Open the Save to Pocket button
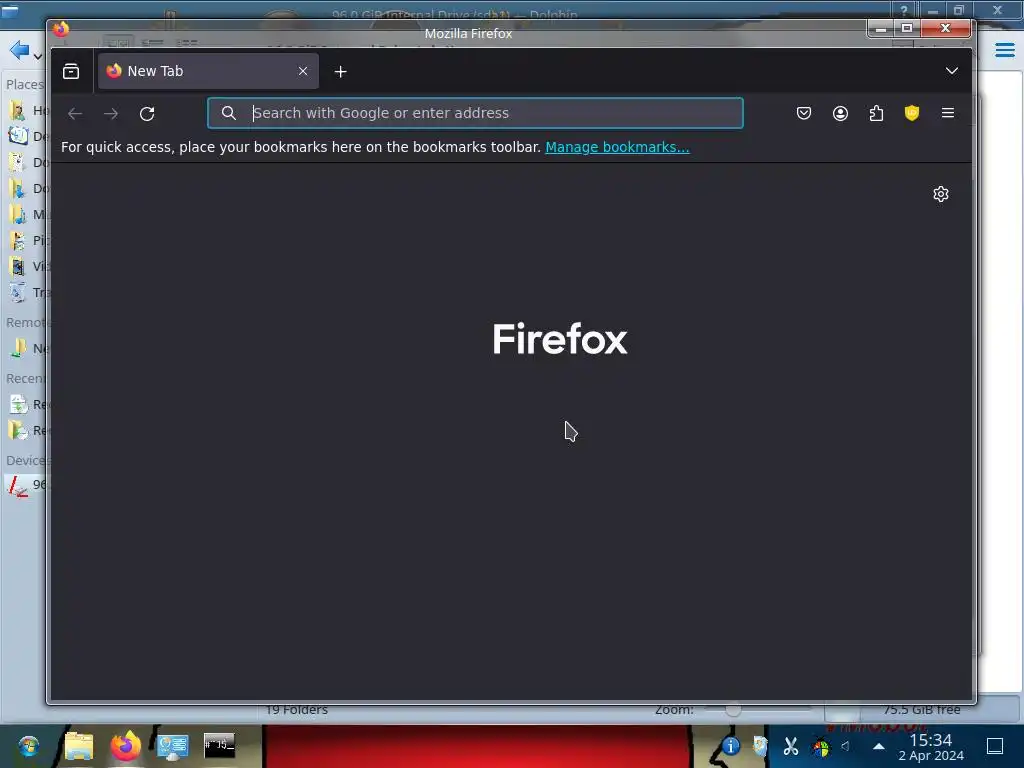Viewport: 1024px width, 768px height. click(804, 113)
